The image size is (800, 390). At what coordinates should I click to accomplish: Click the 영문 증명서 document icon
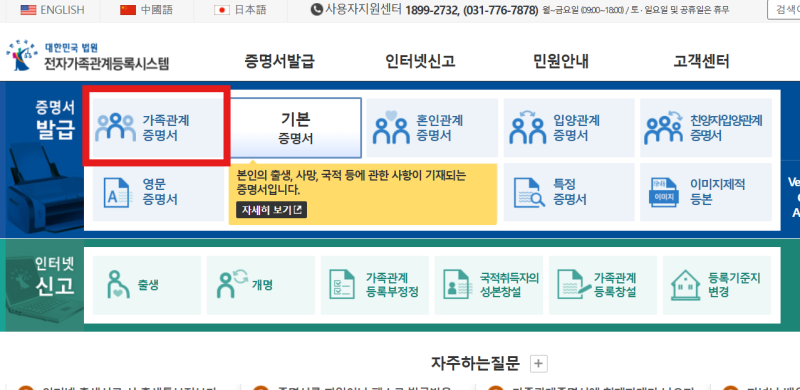click(x=117, y=192)
